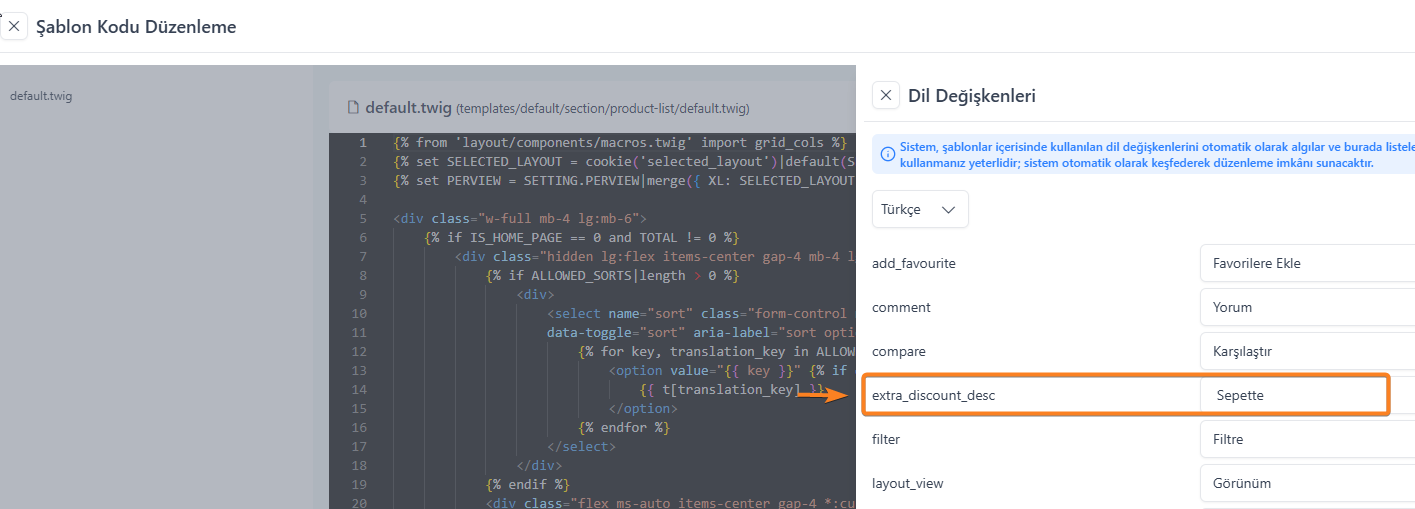Close the Şablon Kodu Düzenleme window
The image size is (1415, 509).
coord(14,26)
